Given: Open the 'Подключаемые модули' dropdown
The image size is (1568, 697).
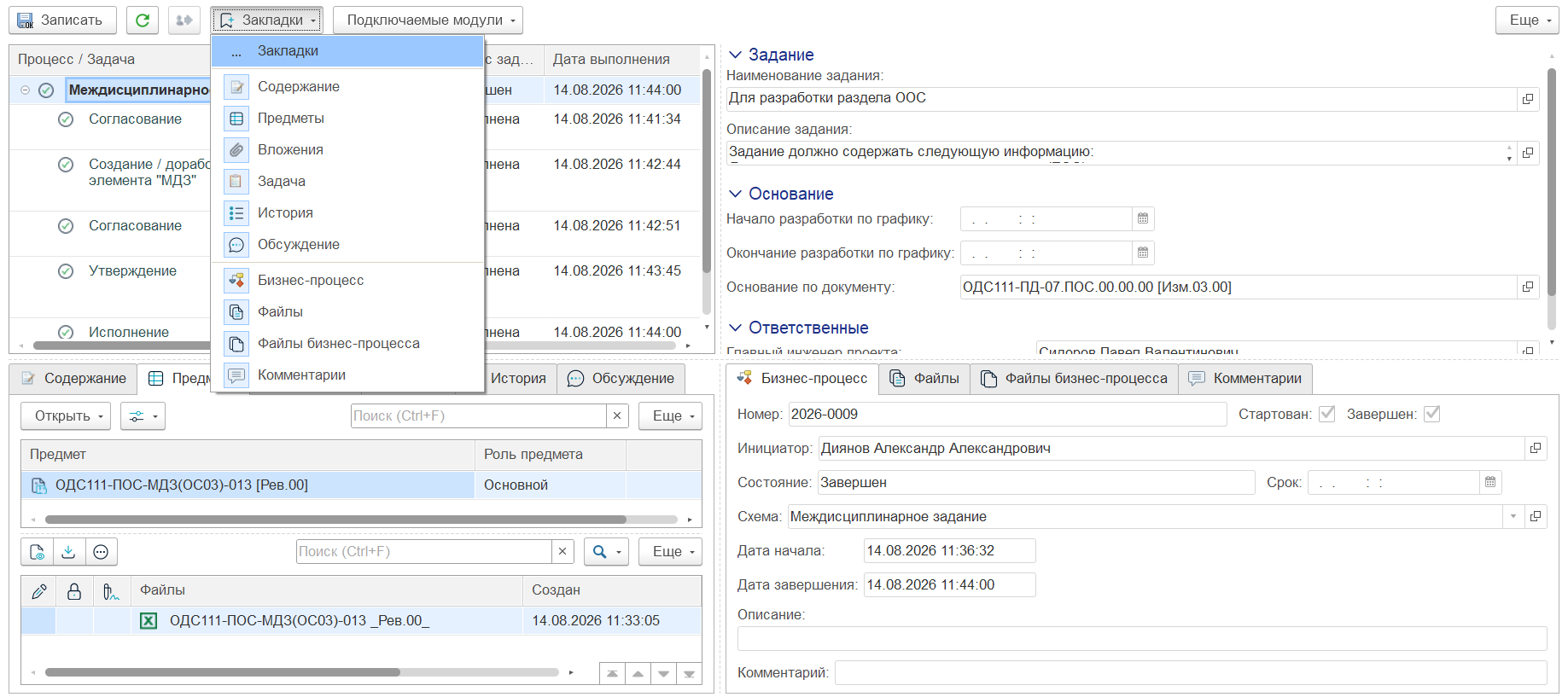Looking at the screenshot, I should tap(428, 20).
